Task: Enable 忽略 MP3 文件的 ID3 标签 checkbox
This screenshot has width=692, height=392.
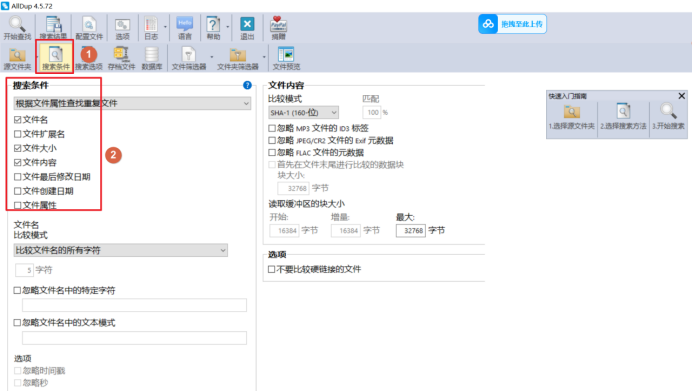Action: [x=272, y=128]
